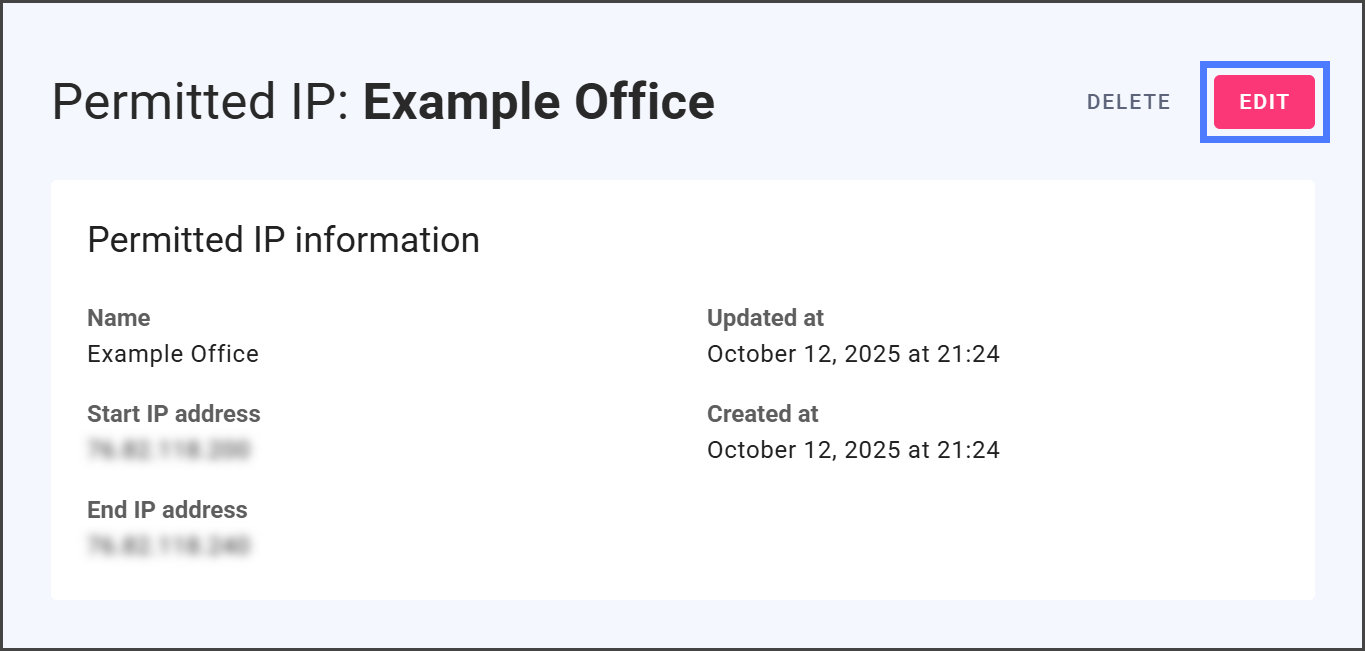This screenshot has width=1365, height=651.
Task: Click the word 'Office' in the Name value
Action: point(226,354)
